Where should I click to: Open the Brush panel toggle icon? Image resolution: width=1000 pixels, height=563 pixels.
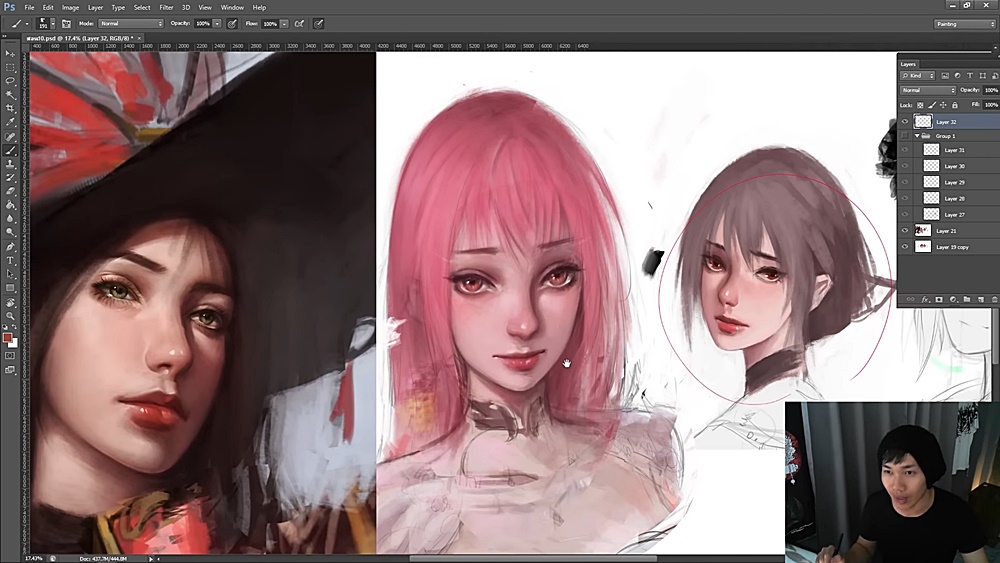(66, 23)
